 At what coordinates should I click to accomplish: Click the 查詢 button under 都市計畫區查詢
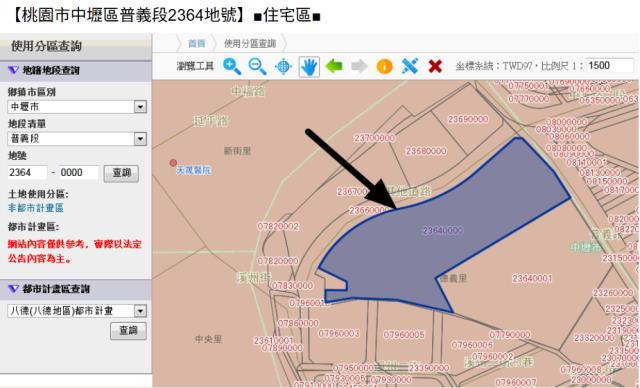(128, 330)
